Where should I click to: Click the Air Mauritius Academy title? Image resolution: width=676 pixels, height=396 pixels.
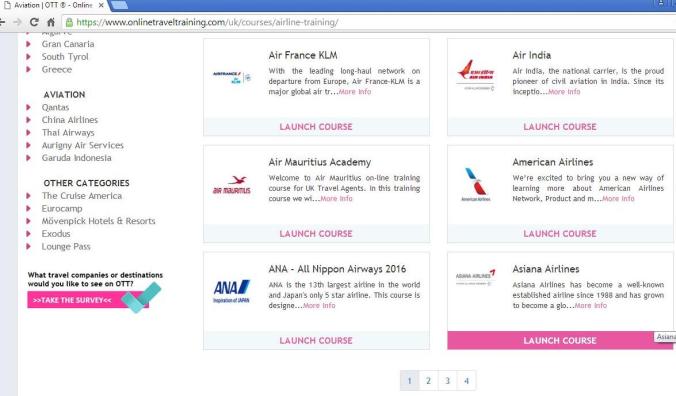coord(319,162)
